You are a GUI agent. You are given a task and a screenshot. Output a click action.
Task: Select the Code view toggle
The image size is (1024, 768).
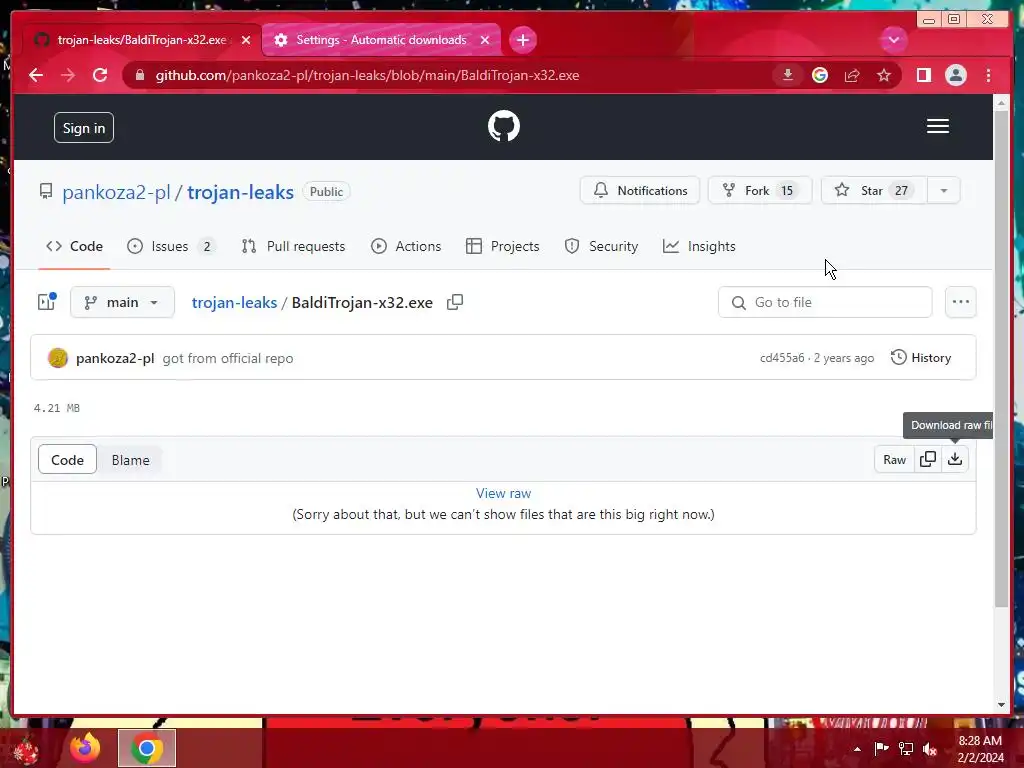[x=67, y=460]
